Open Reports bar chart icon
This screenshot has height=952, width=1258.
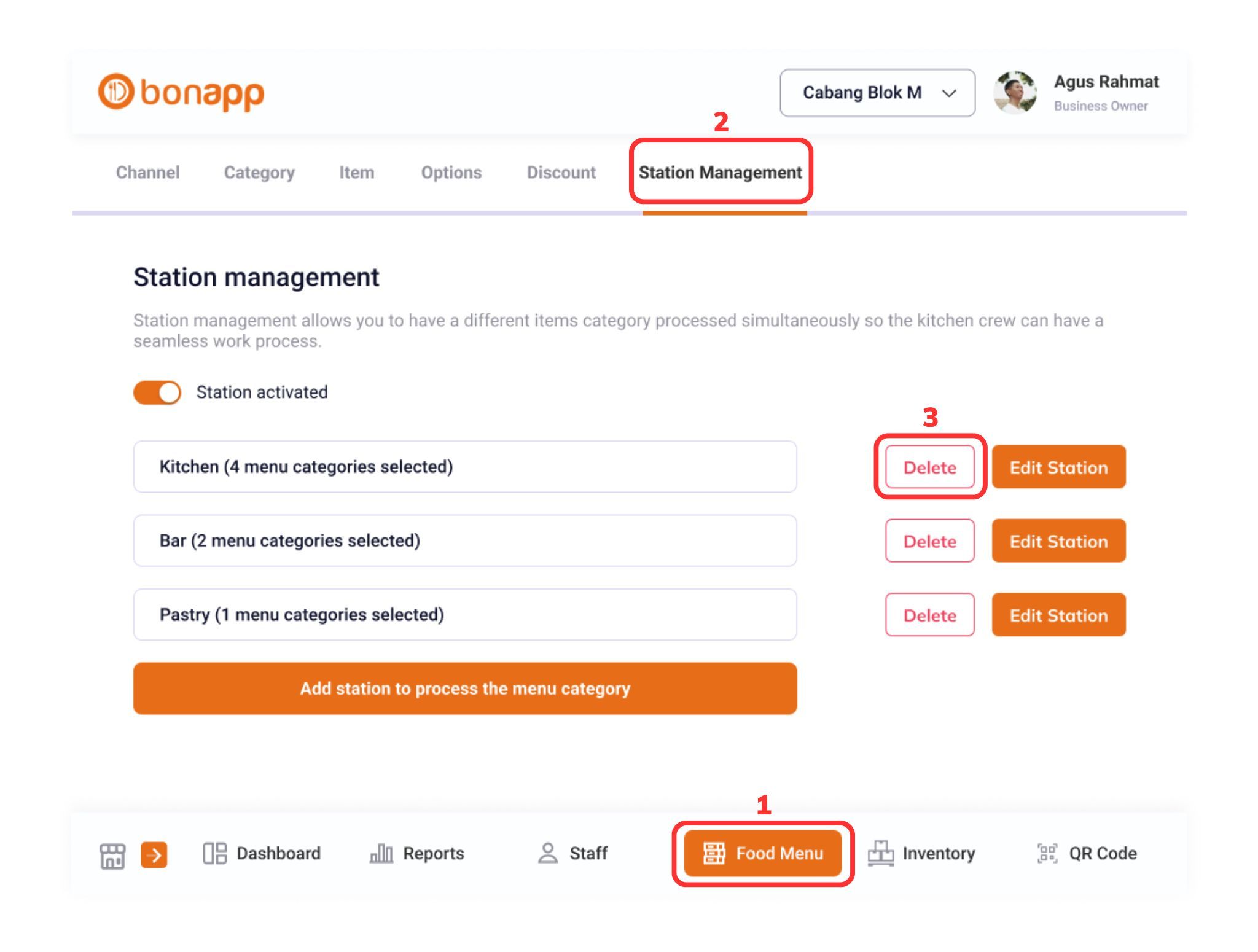(381, 854)
